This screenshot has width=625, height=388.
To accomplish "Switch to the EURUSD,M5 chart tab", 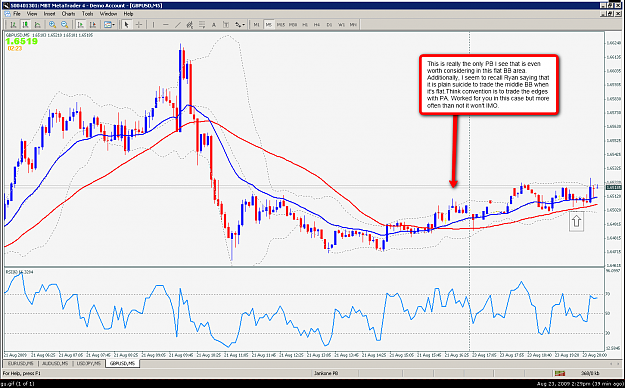I will (21, 364).
